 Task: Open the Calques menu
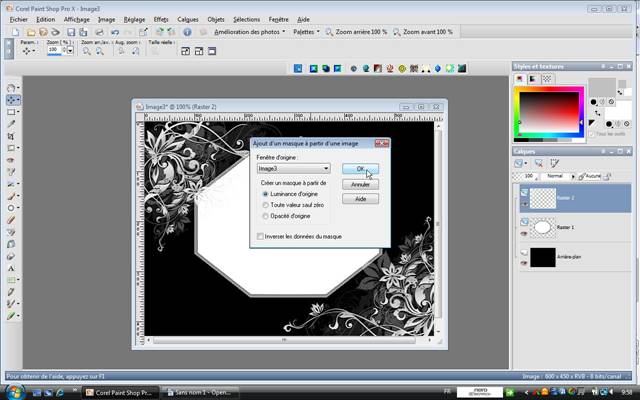[187, 19]
